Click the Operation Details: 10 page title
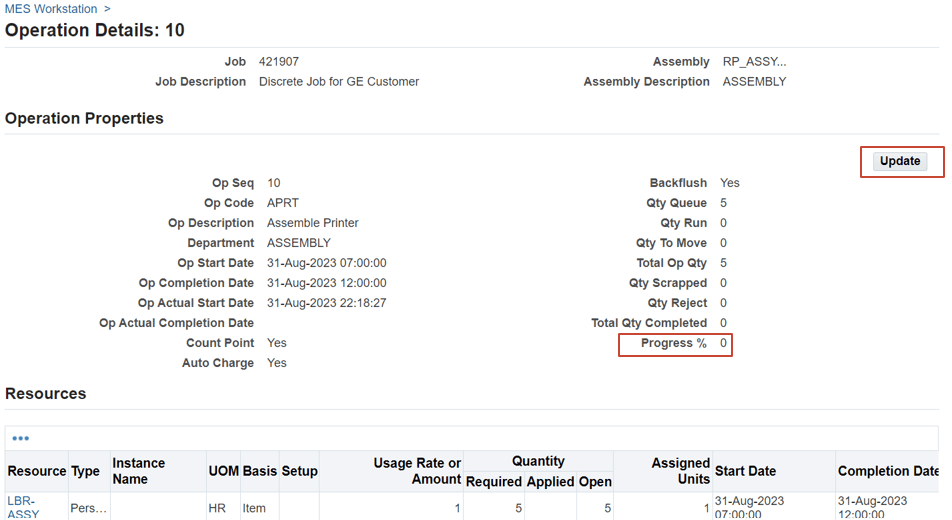 pyautogui.click(x=95, y=30)
